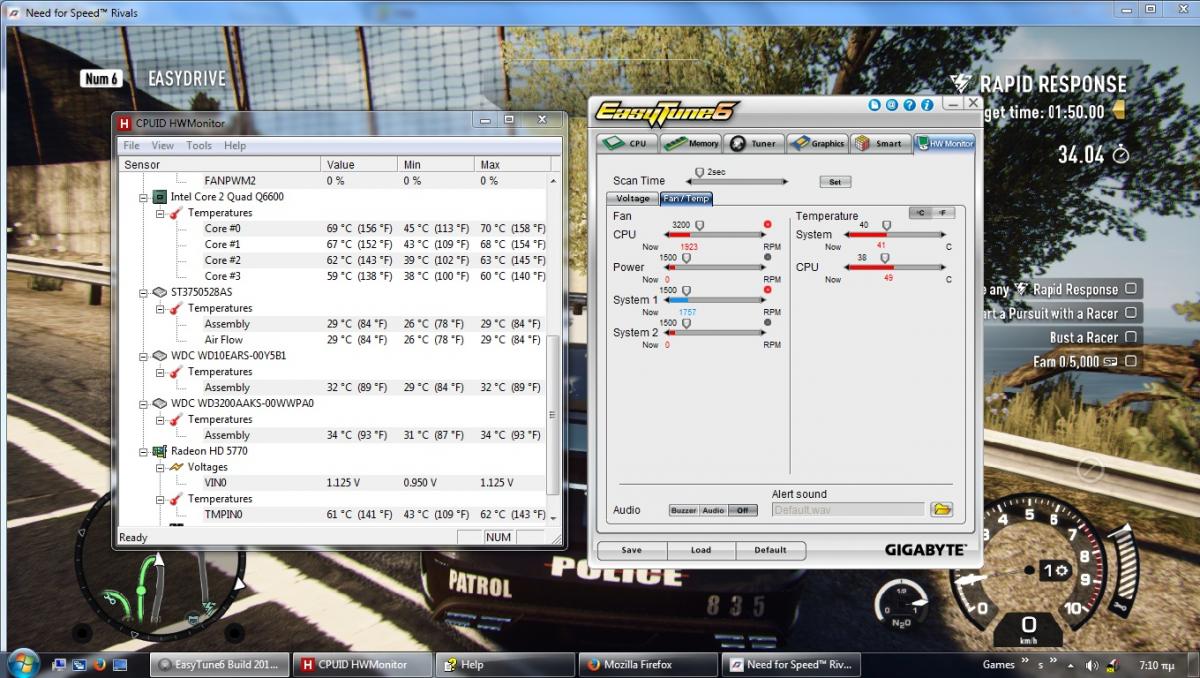Viewport: 1200px width, 678px height.
Task: Collapse Temperatures under Intel Core 2 Quad
Action: click(159, 213)
